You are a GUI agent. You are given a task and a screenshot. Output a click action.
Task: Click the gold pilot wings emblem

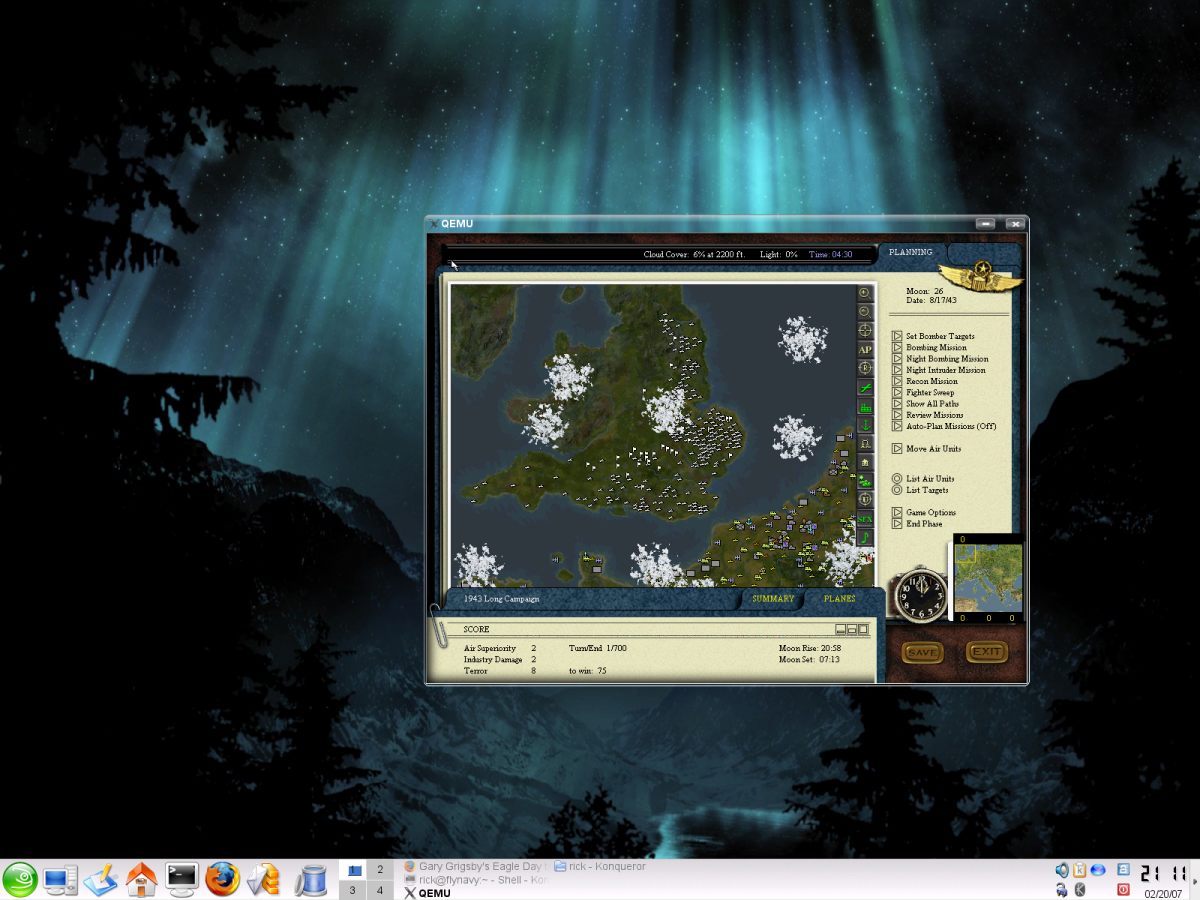pos(980,279)
